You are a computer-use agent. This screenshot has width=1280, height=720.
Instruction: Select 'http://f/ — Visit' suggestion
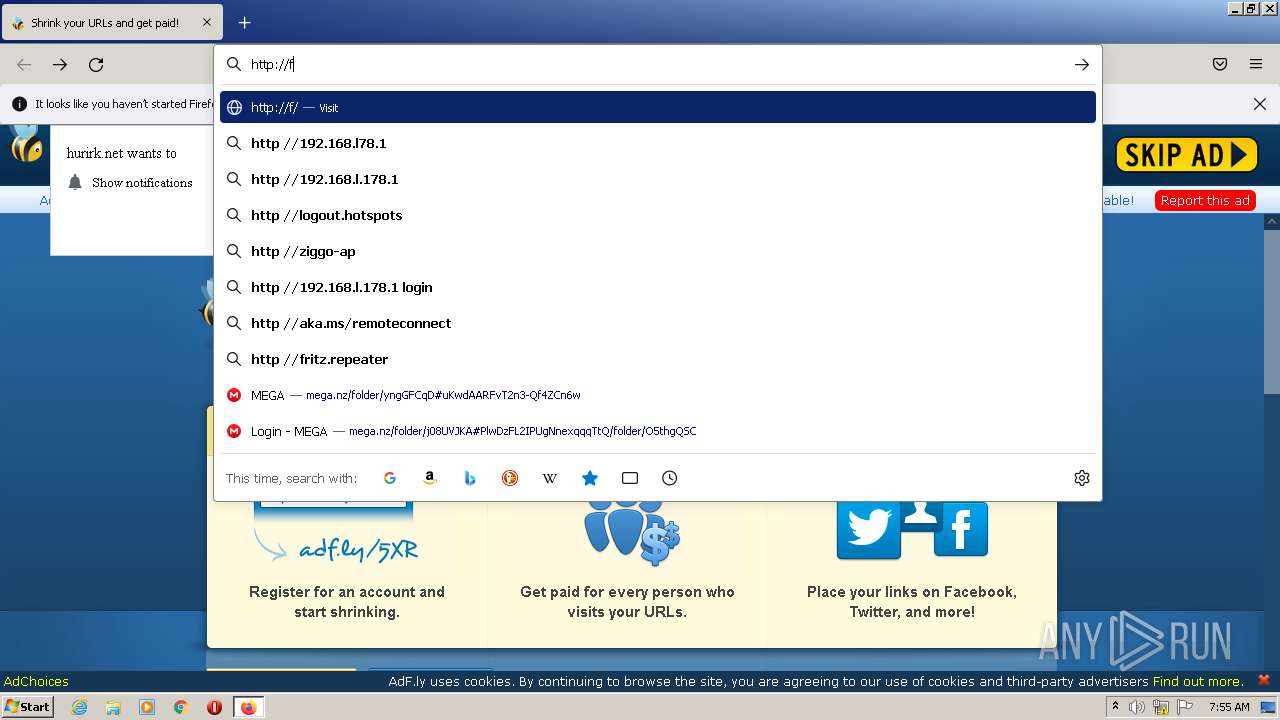pos(658,107)
